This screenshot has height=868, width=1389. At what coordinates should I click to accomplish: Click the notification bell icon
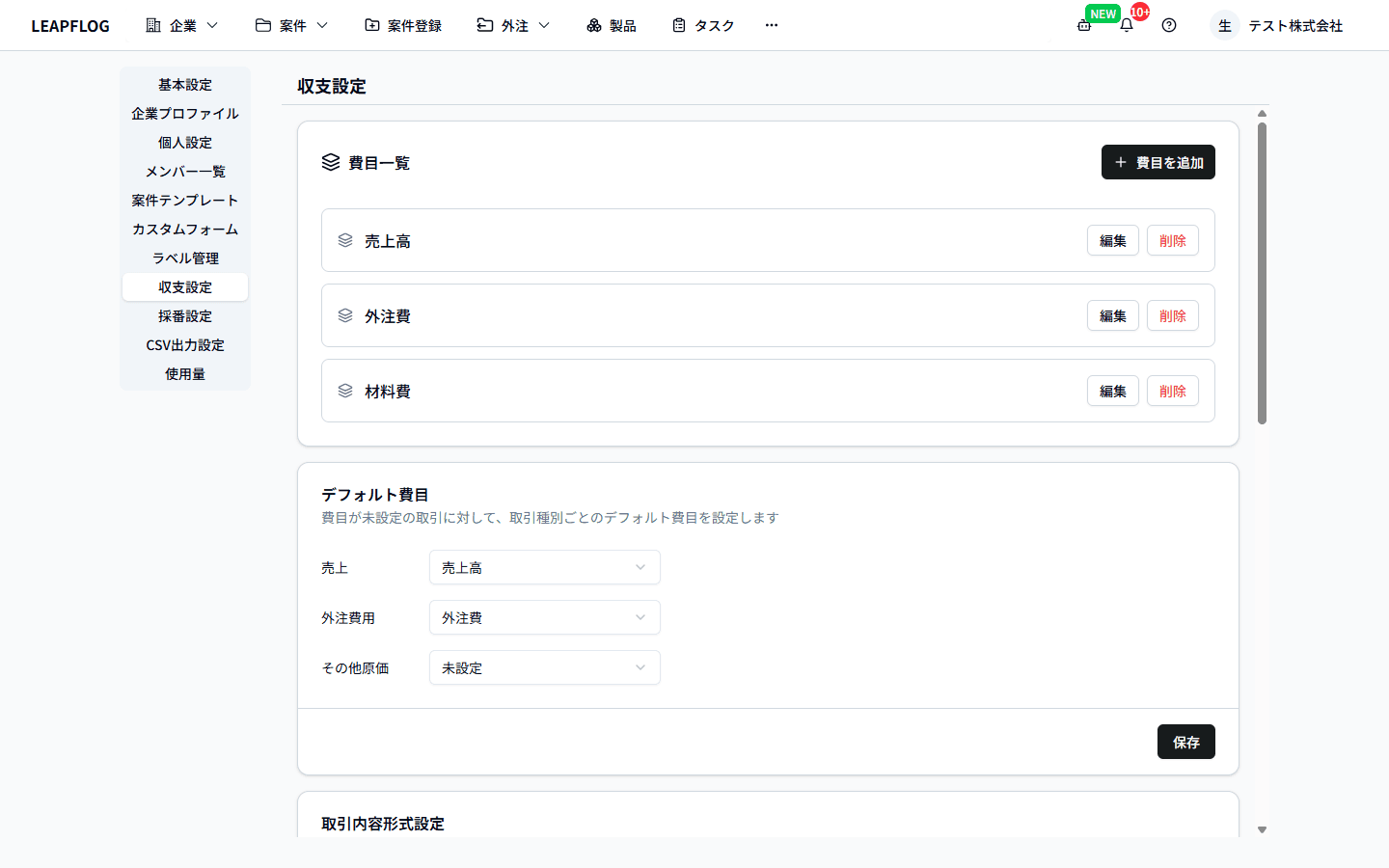[1126, 25]
